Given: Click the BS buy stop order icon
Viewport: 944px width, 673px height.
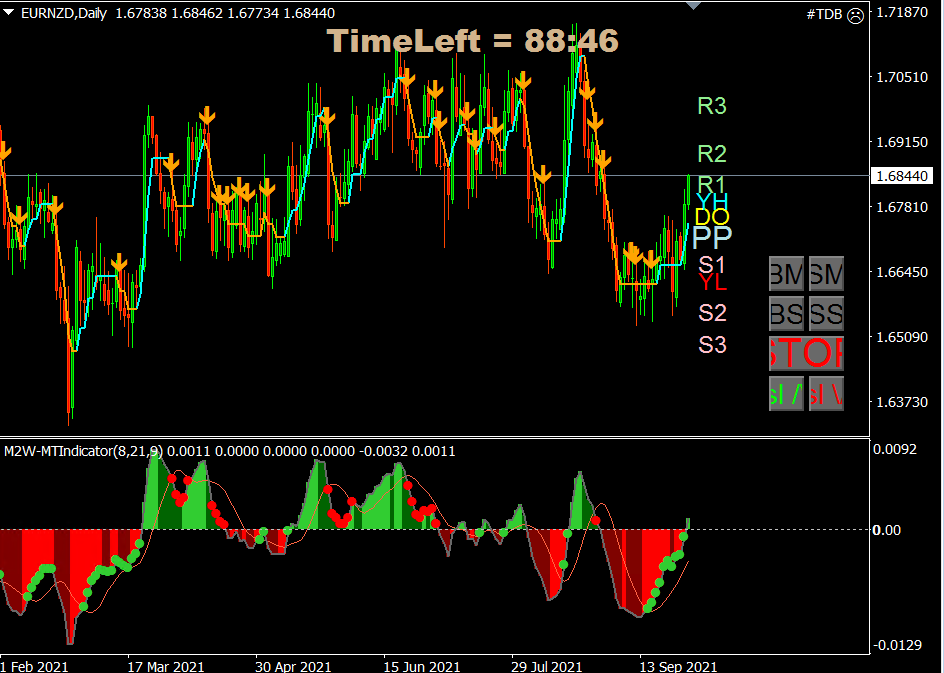Looking at the screenshot, I should [x=786, y=314].
